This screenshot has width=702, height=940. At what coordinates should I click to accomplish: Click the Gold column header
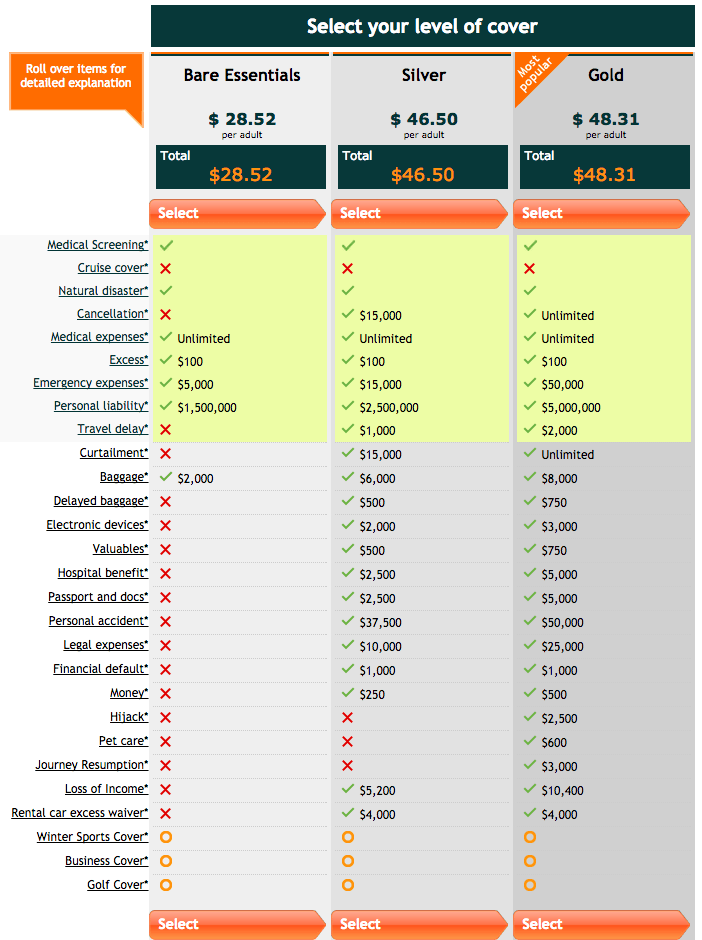coord(605,75)
